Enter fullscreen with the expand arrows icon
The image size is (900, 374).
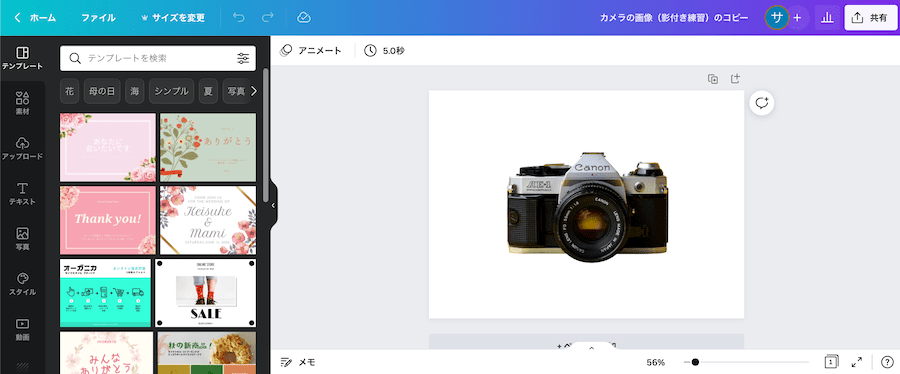[857, 362]
